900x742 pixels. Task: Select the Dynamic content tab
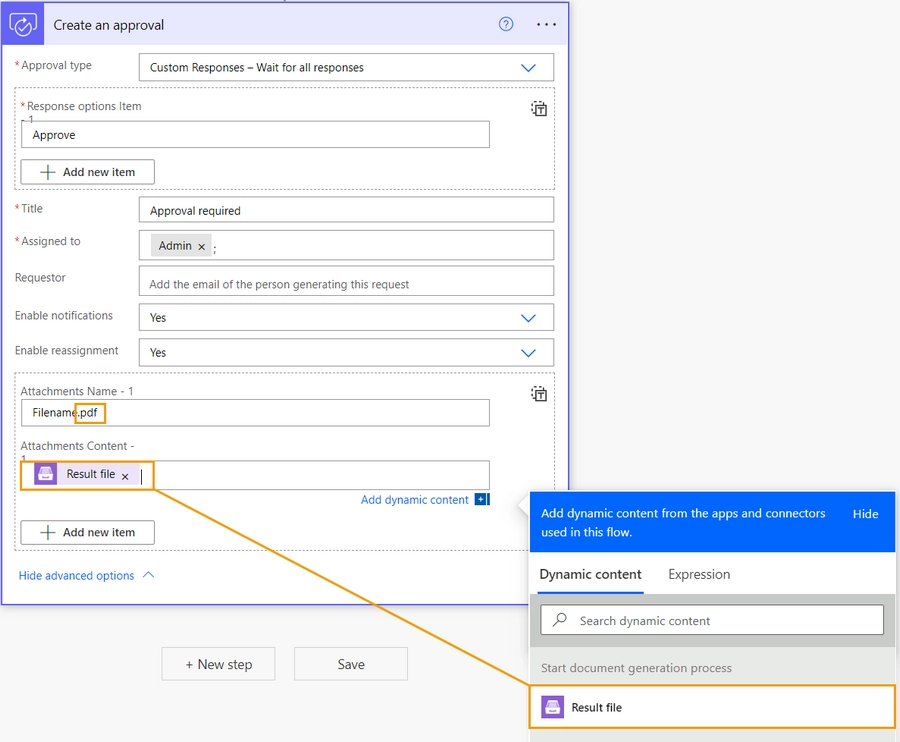590,574
